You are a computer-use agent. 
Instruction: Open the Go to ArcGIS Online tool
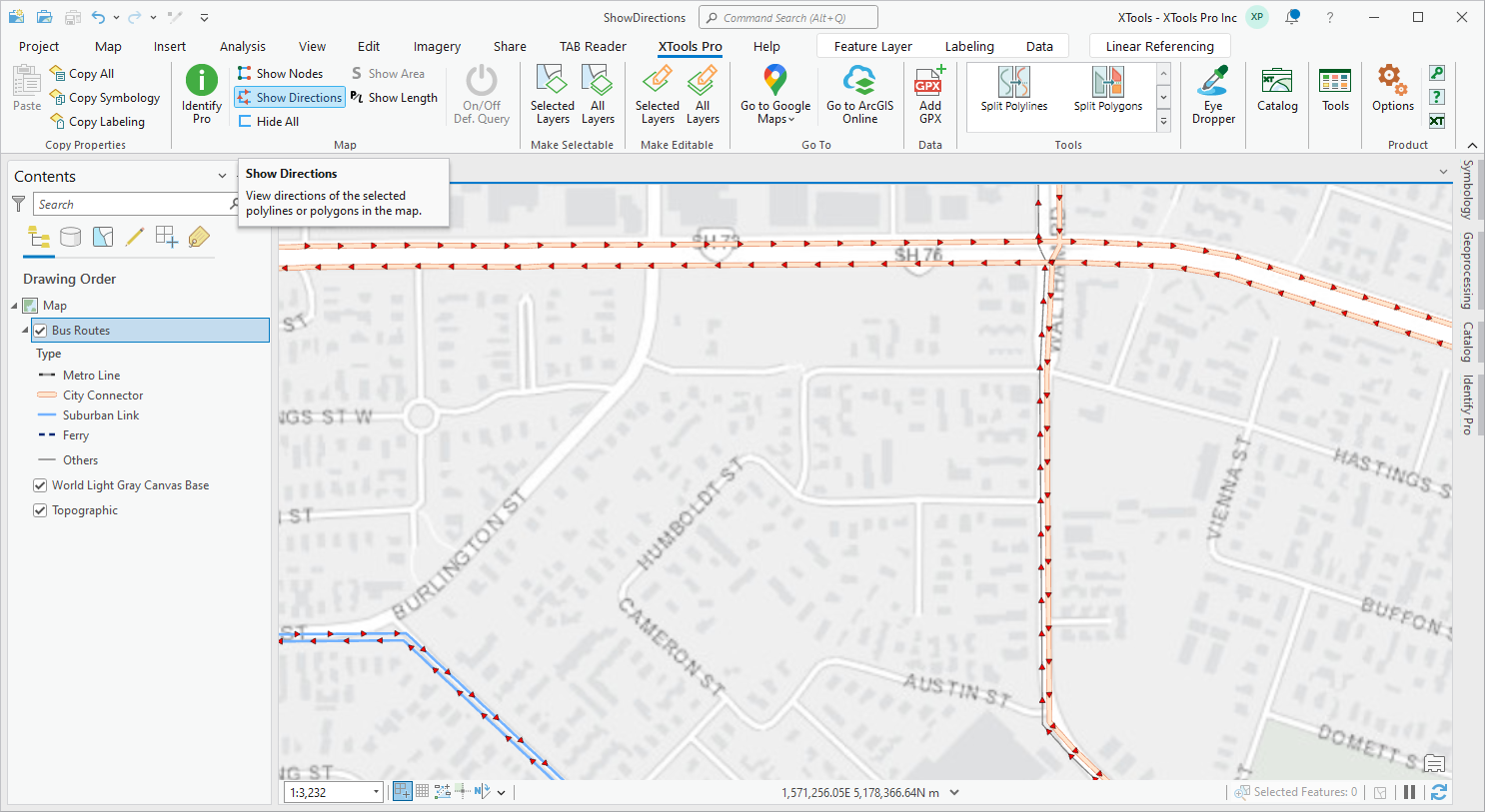[x=859, y=93]
